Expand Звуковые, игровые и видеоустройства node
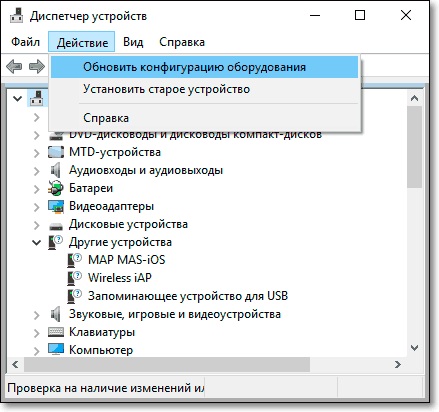The width and height of the screenshot is (439, 412). tap(36, 315)
